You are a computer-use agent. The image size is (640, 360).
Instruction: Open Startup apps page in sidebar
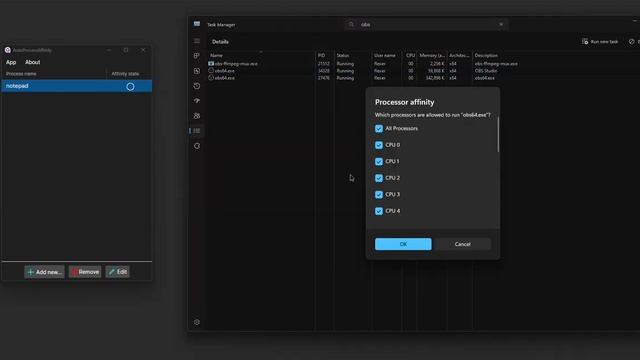coord(197,101)
